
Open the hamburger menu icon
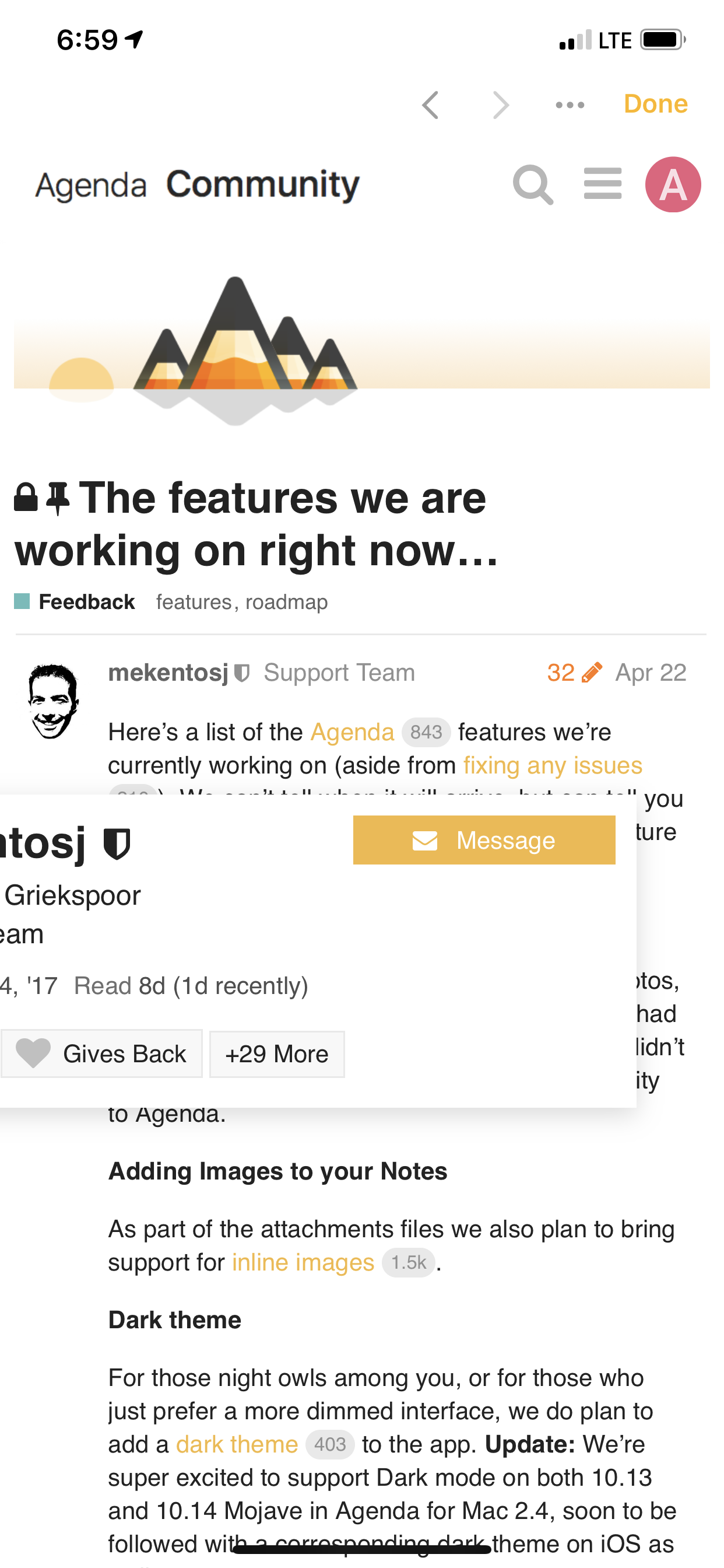(602, 184)
